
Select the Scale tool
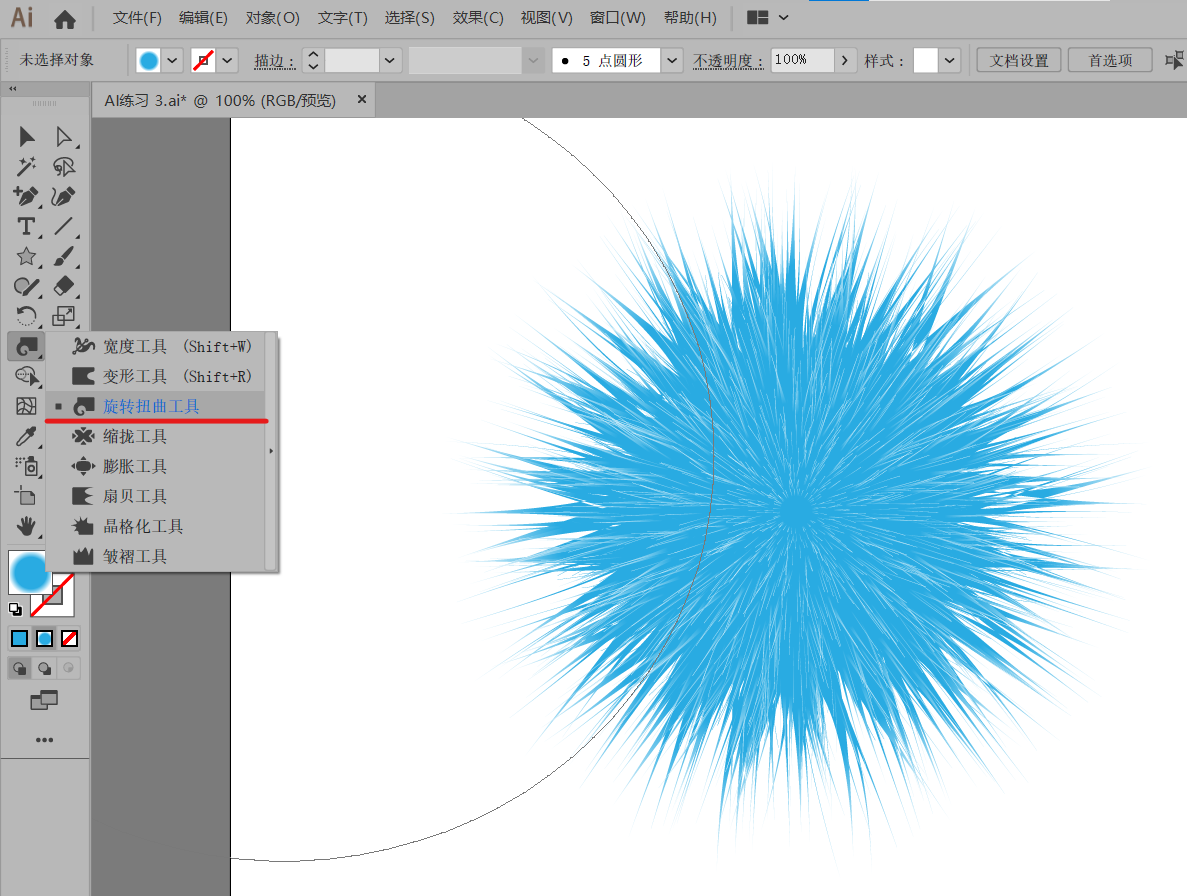pos(64,316)
